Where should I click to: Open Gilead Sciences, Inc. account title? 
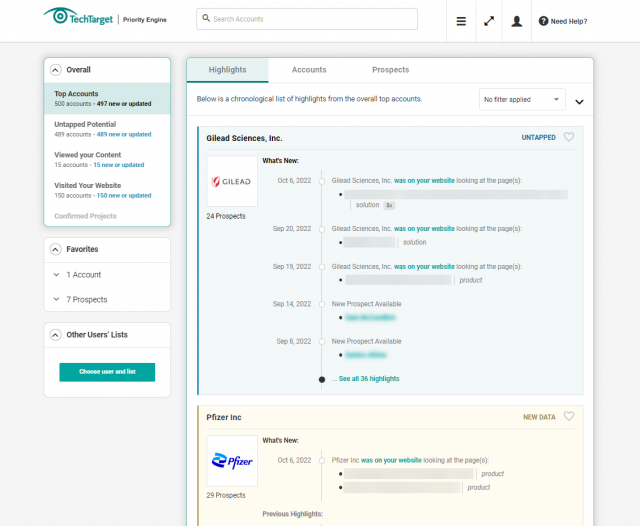[244, 138]
